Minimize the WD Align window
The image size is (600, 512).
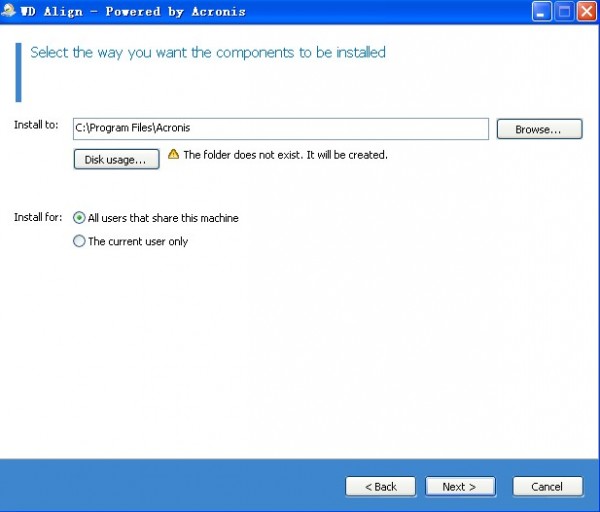pos(541,11)
